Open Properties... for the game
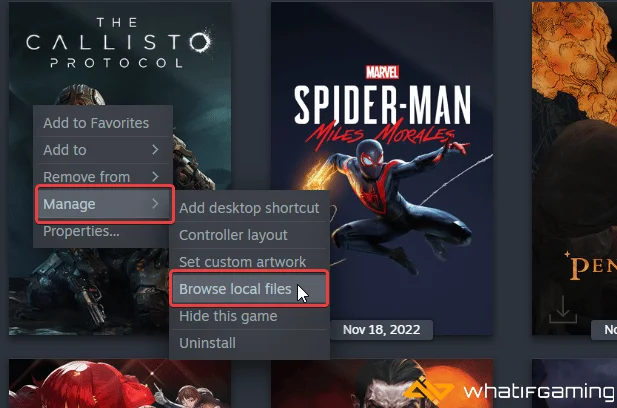This screenshot has height=408, width=617. (x=81, y=231)
